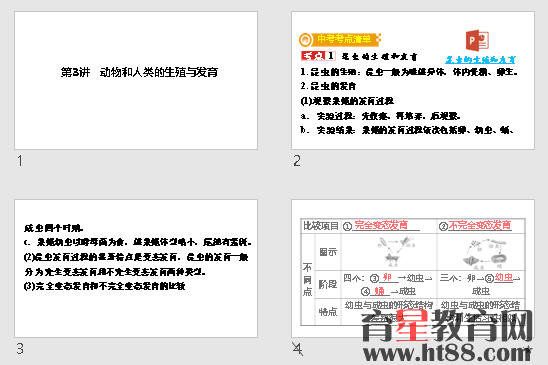Click the transition star mark beside slide 4 number
548x365 pixels.
(x=297, y=349)
